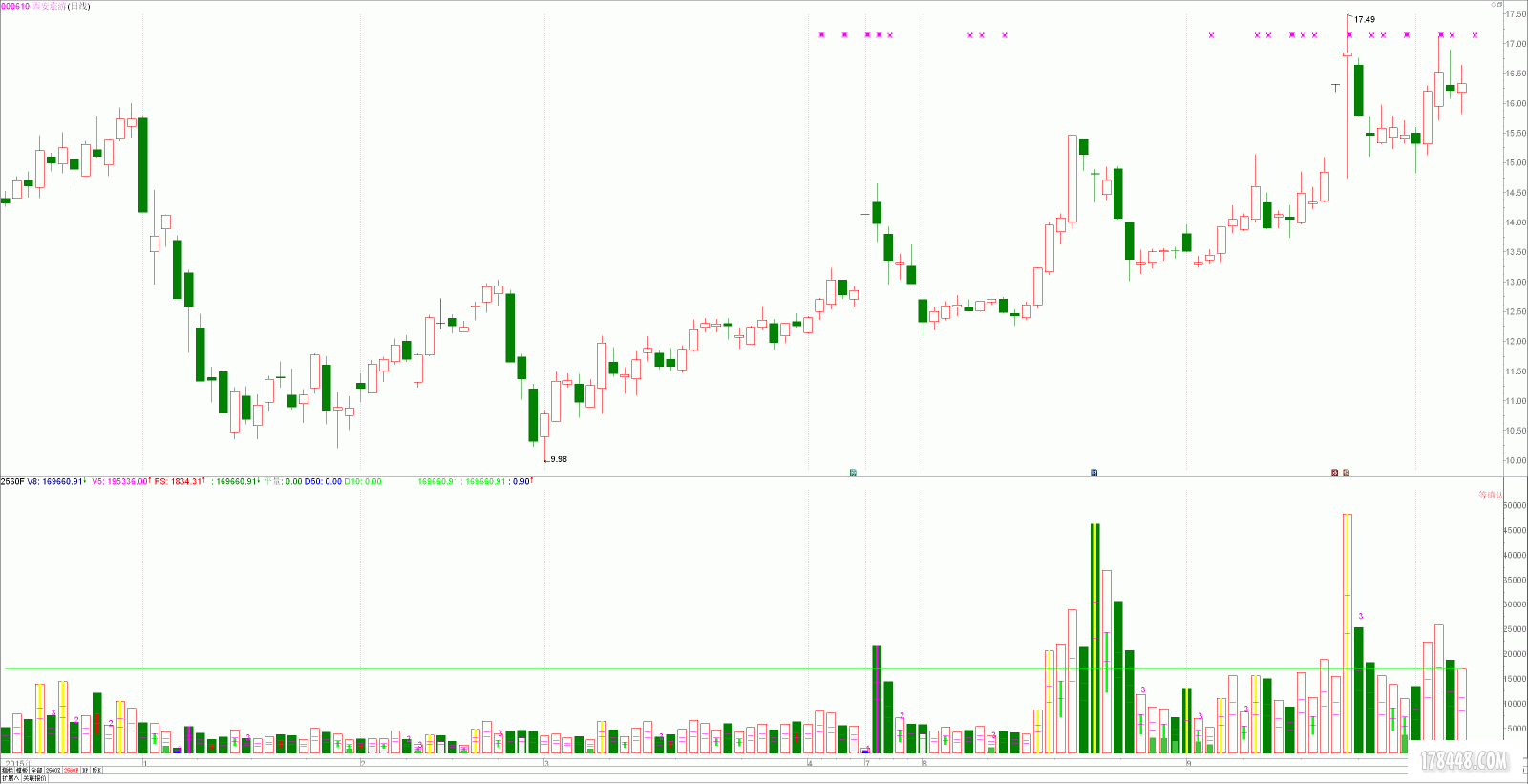Image resolution: width=1528 pixels, height=784 pixels.
Task: Click the stock name in the chart title
Action: point(49,6)
